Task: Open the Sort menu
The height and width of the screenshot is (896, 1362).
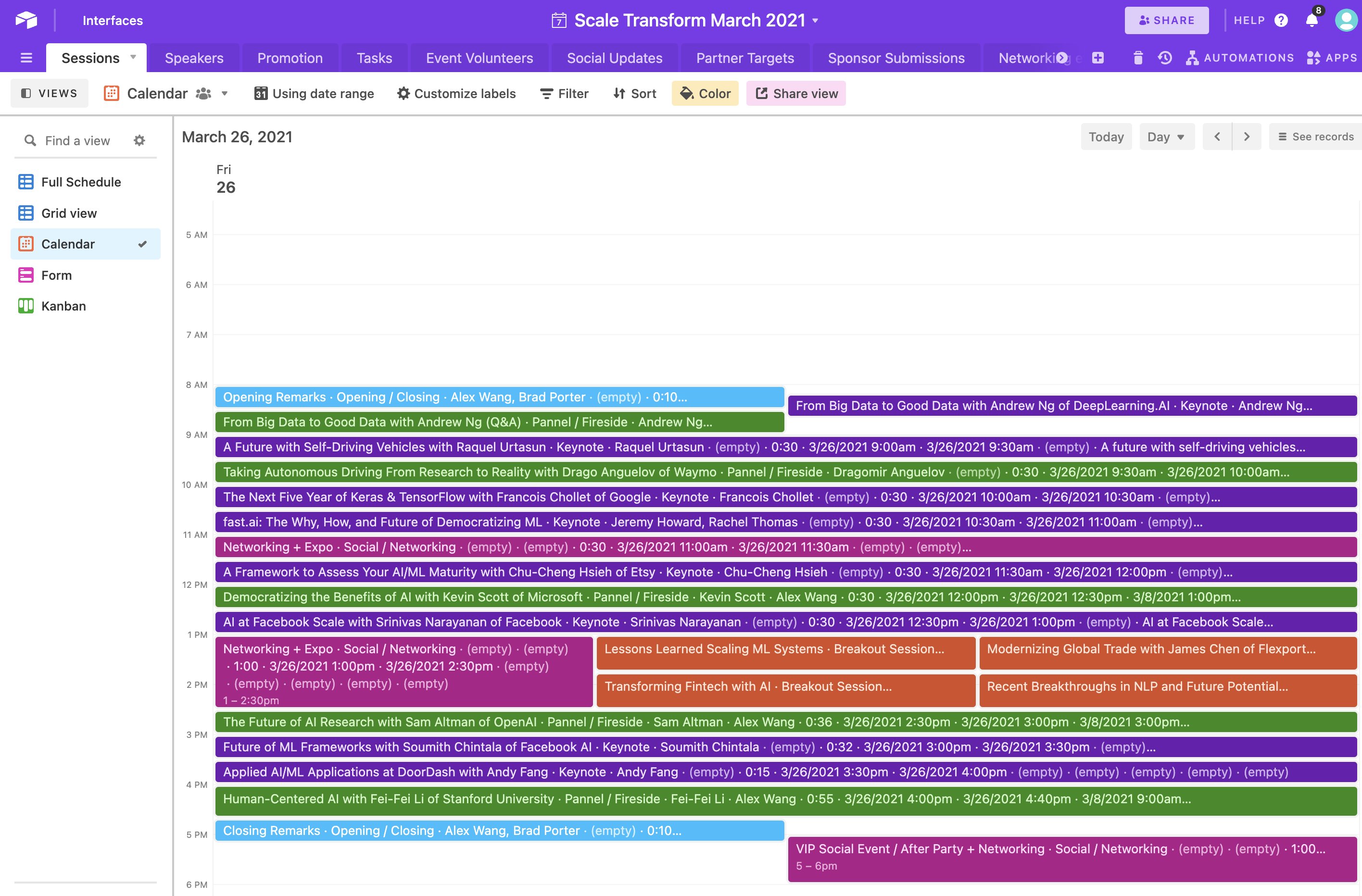Action: coord(635,93)
